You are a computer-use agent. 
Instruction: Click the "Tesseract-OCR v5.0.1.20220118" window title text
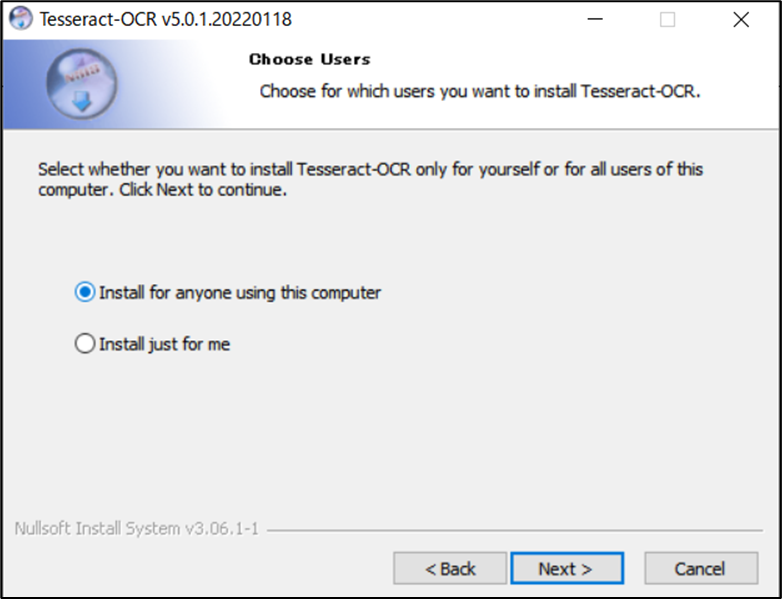point(166,19)
